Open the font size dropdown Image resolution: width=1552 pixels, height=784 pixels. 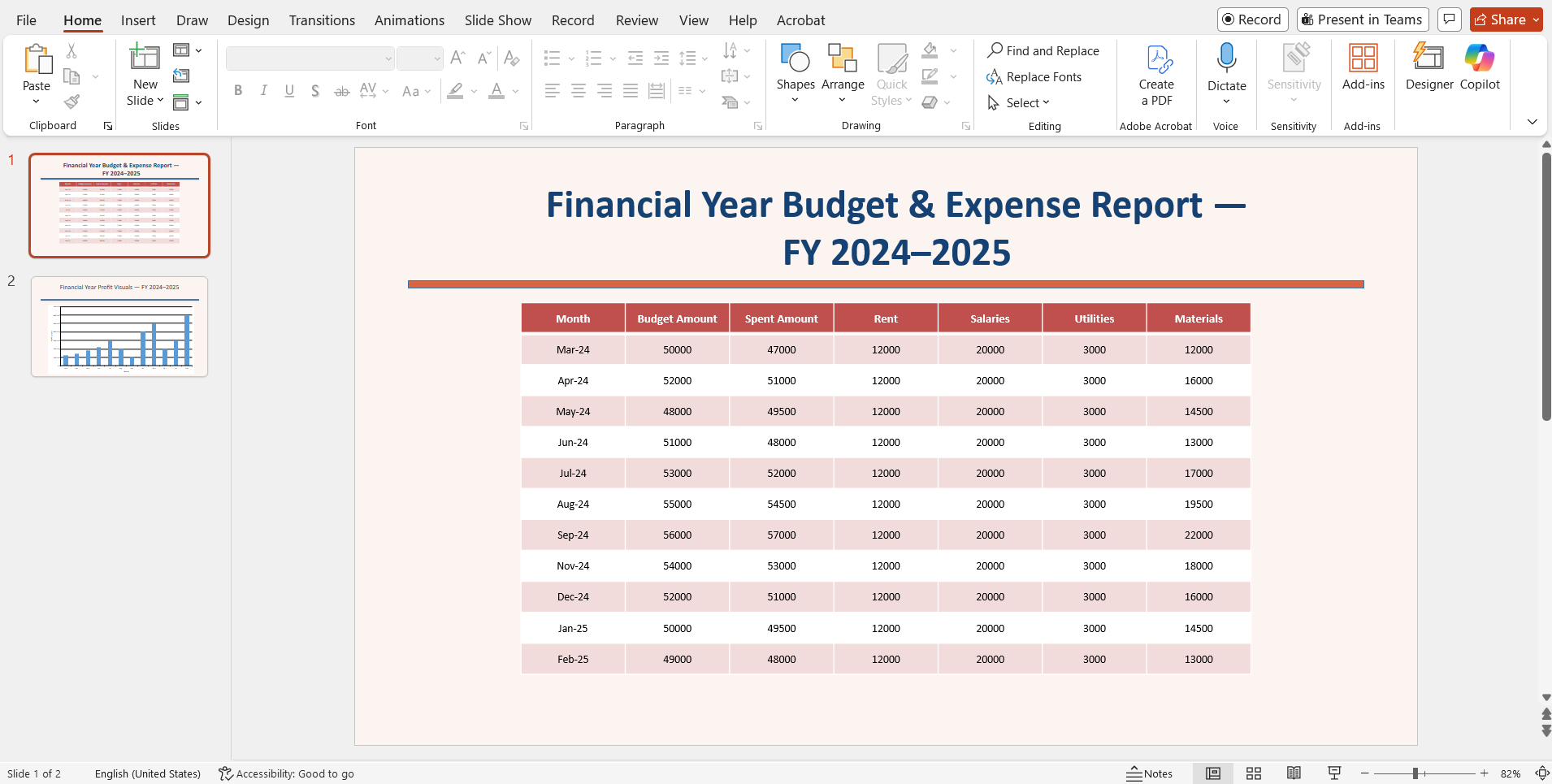pyautogui.click(x=437, y=58)
